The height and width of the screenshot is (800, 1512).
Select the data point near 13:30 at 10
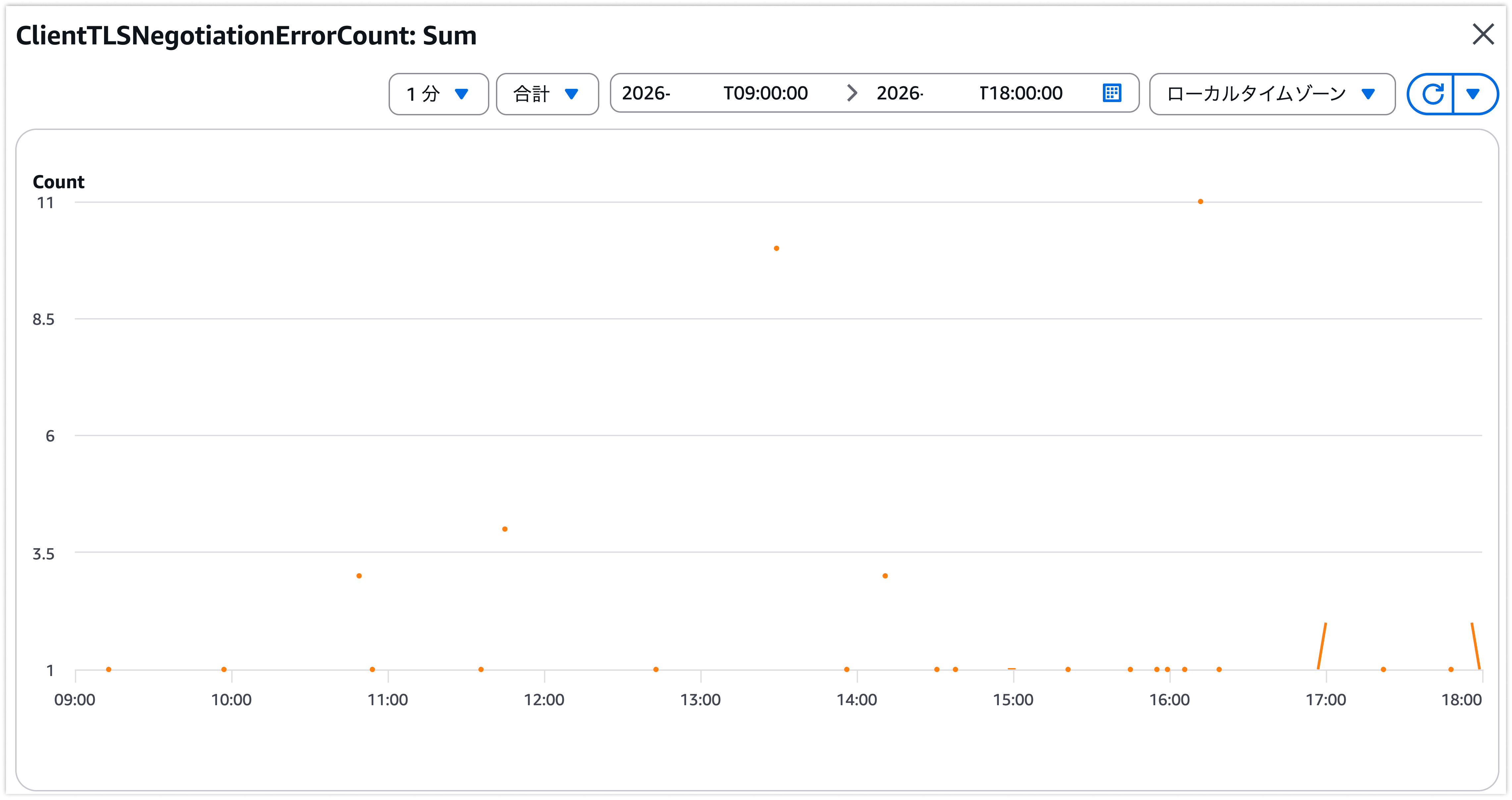coord(776,248)
